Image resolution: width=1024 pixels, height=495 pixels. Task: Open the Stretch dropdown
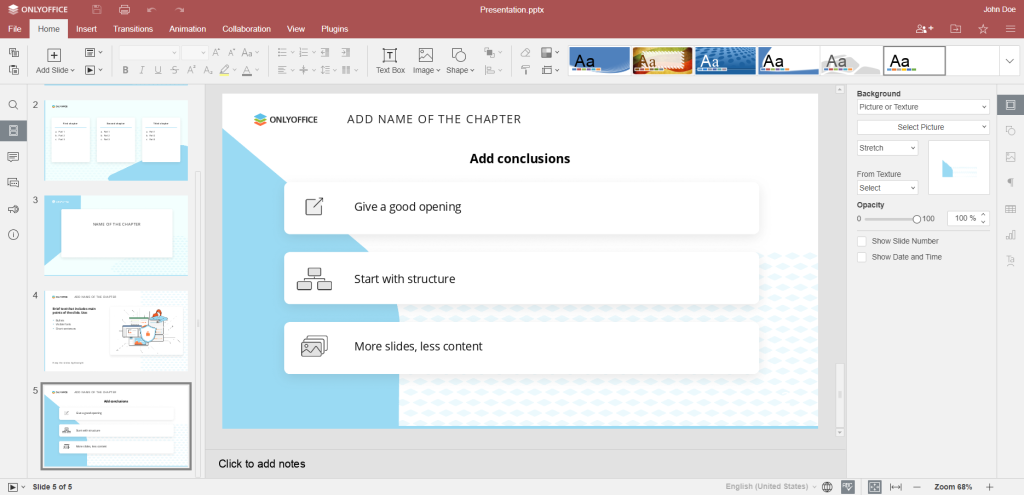[888, 148]
